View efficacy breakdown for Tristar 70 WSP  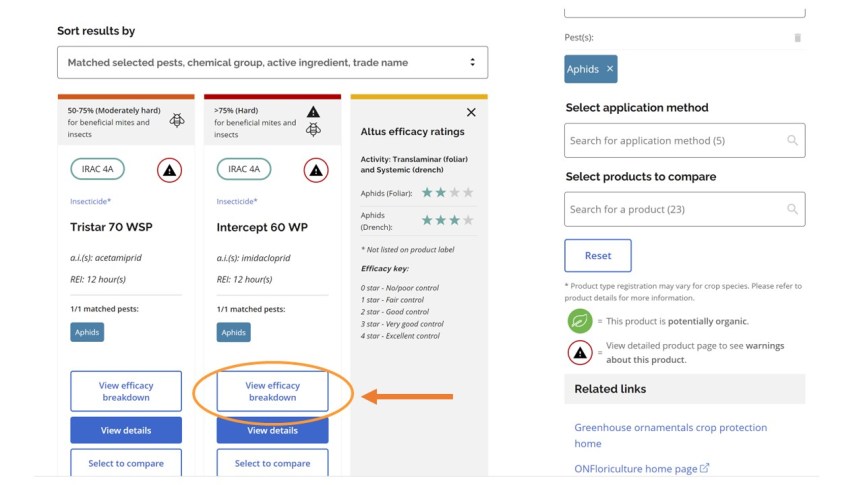pyautogui.click(x=126, y=391)
